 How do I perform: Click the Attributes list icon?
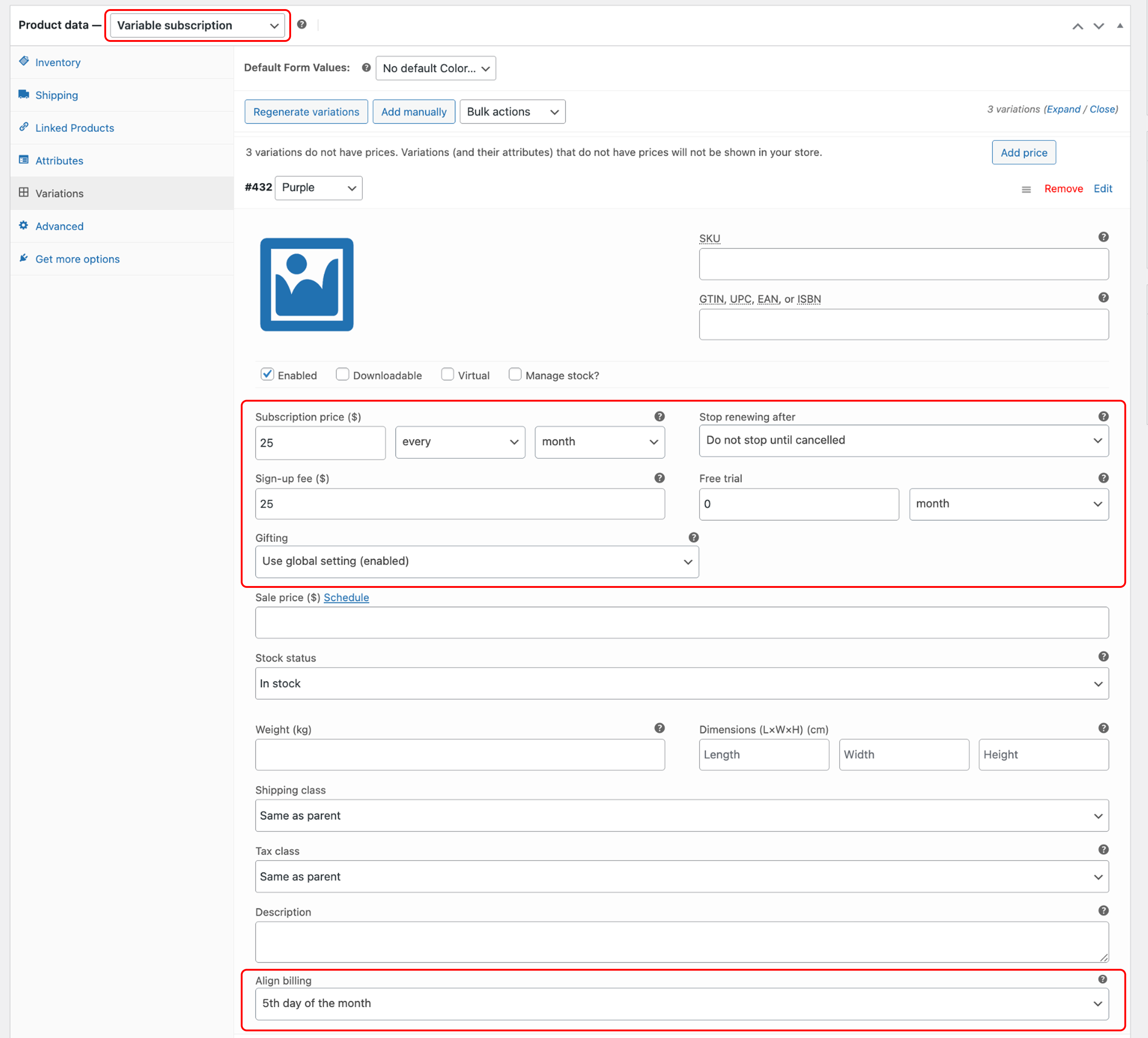tap(24, 160)
